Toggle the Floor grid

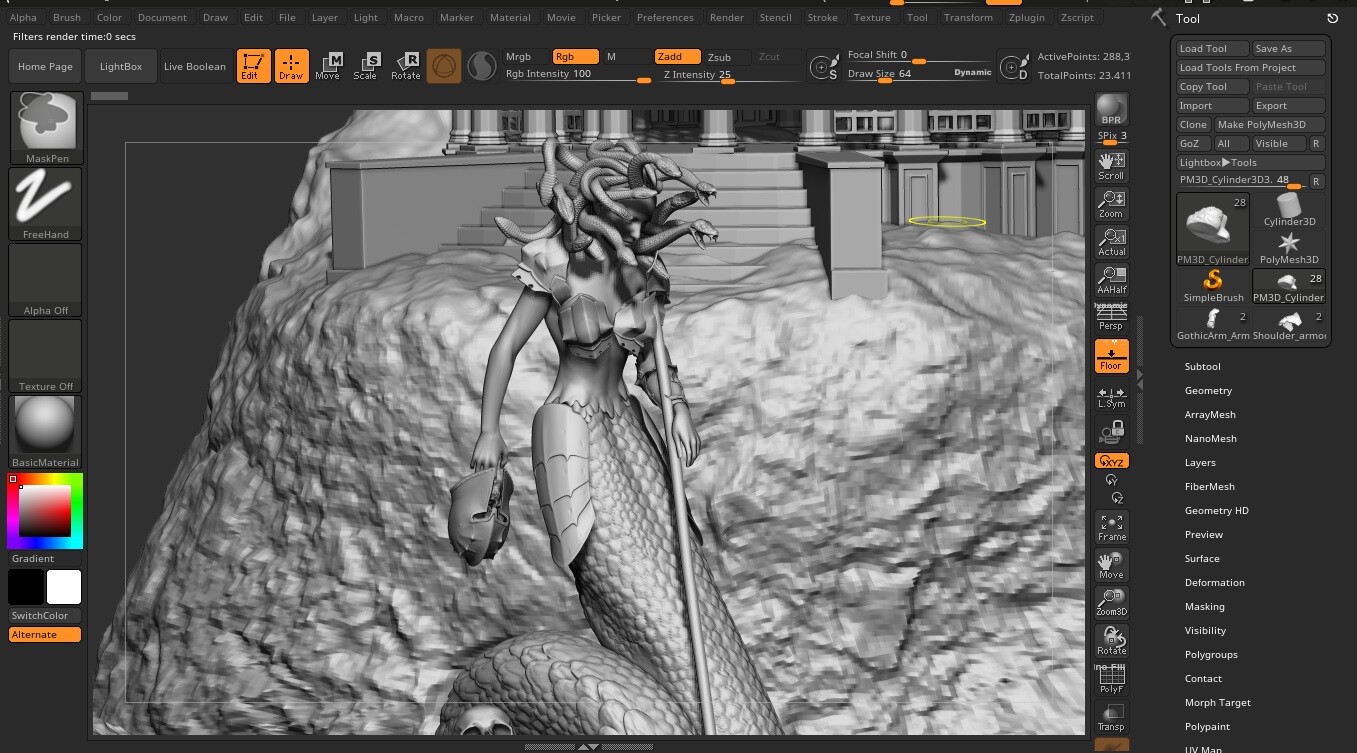tap(1111, 355)
